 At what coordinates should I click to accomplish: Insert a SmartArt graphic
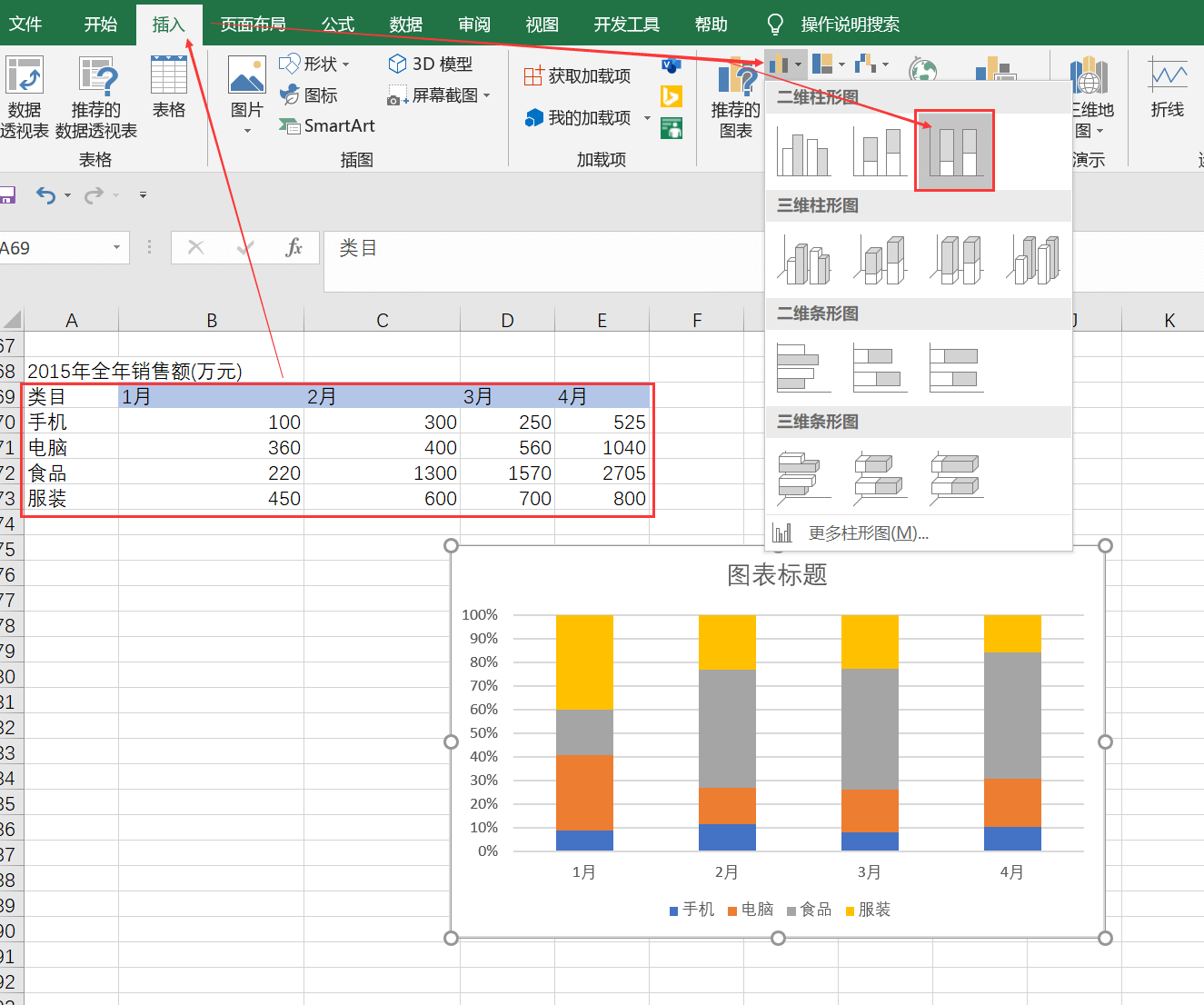pos(327,125)
